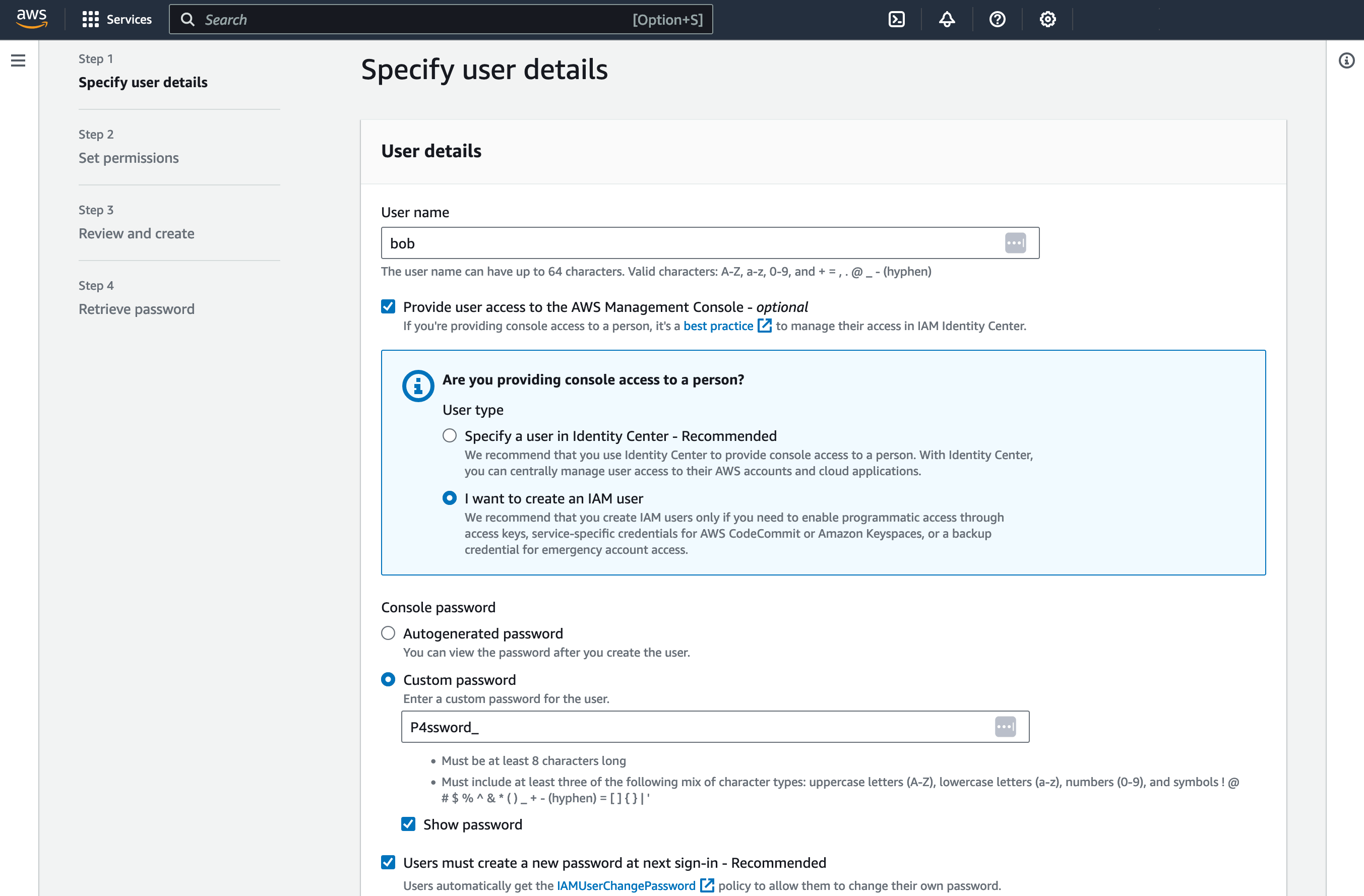
Task: Open the help question-mark icon
Action: pos(997,20)
